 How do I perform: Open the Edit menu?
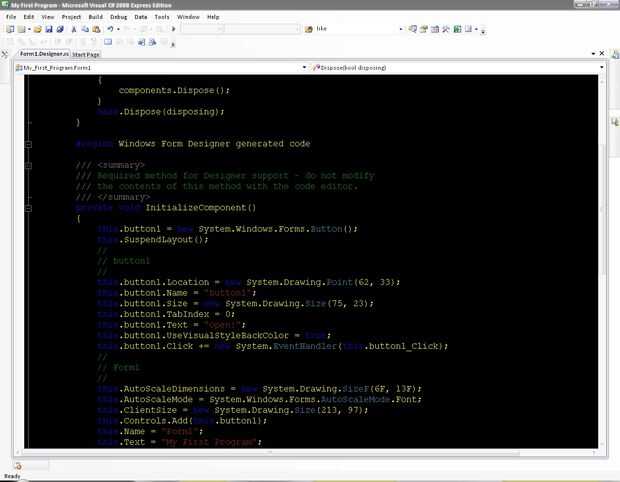[29, 17]
